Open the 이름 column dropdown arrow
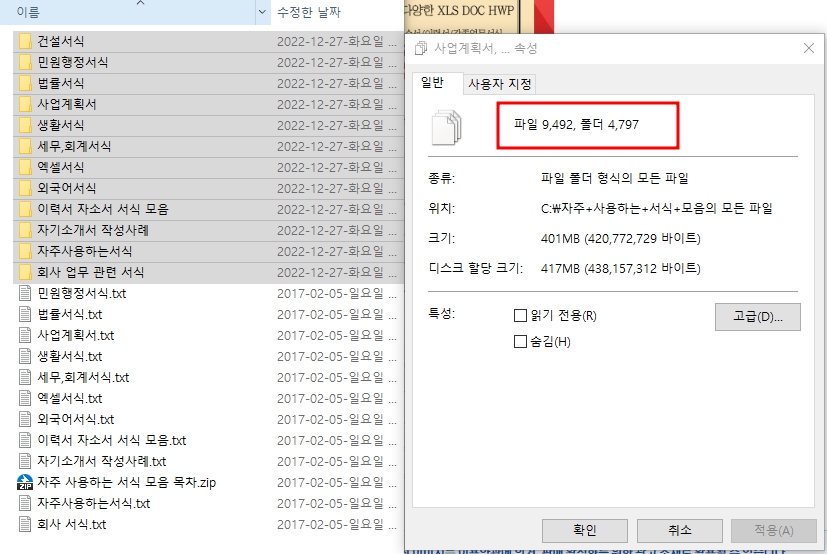 point(262,12)
